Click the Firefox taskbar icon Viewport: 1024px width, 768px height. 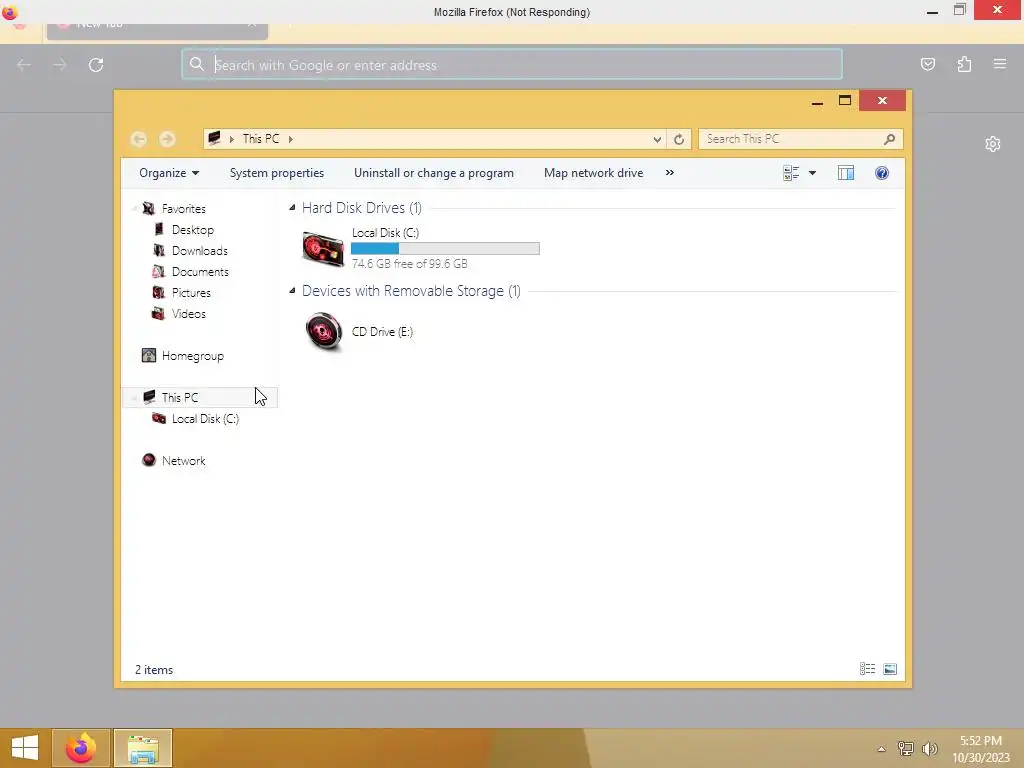click(81, 748)
